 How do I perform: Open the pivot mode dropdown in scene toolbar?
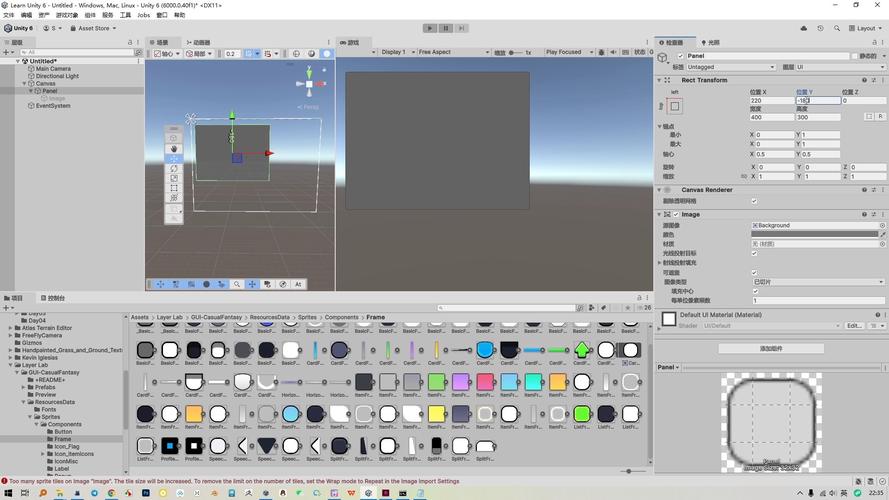(x=167, y=54)
